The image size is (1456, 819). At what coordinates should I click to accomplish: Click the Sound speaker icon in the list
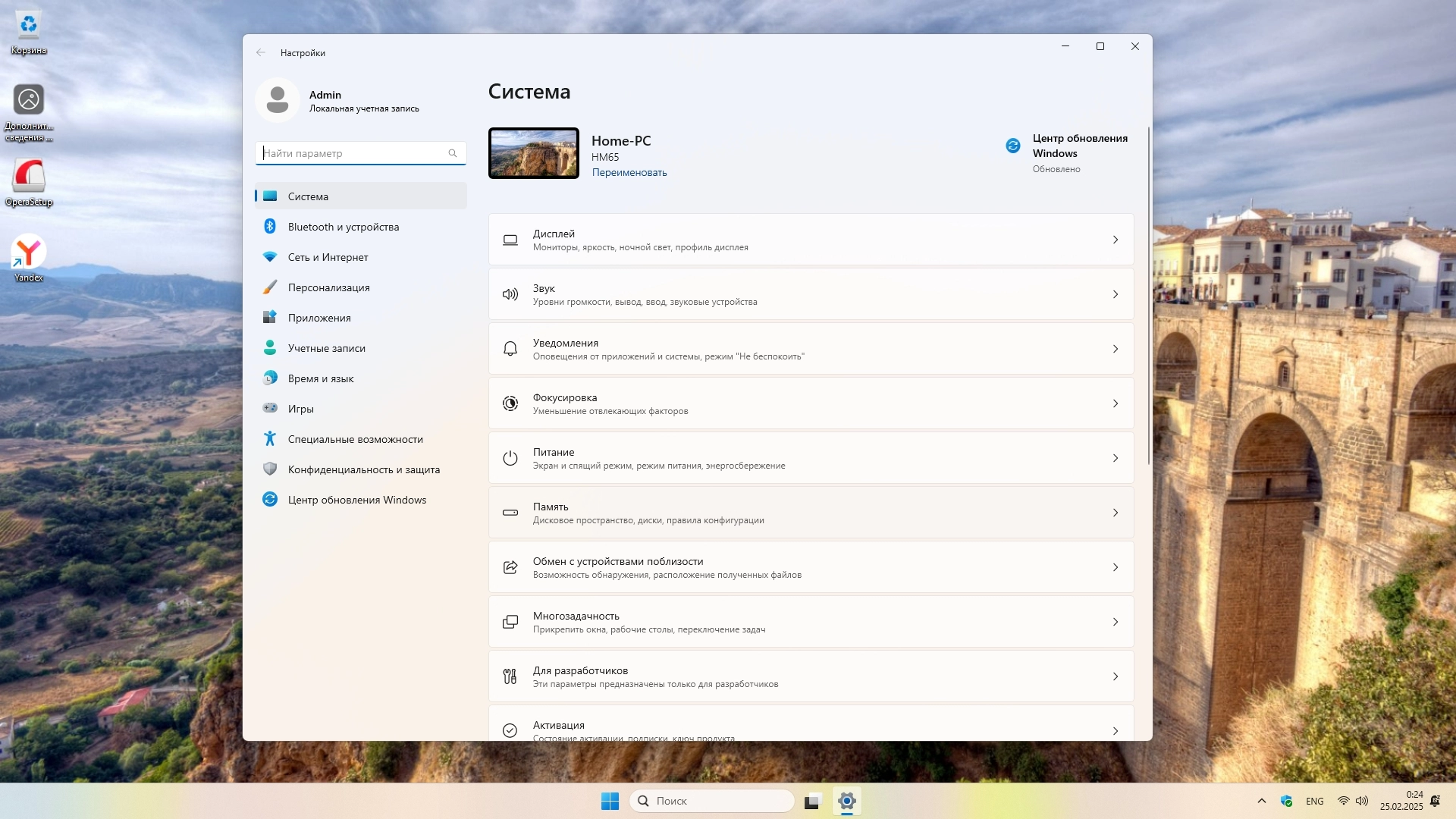(x=510, y=294)
